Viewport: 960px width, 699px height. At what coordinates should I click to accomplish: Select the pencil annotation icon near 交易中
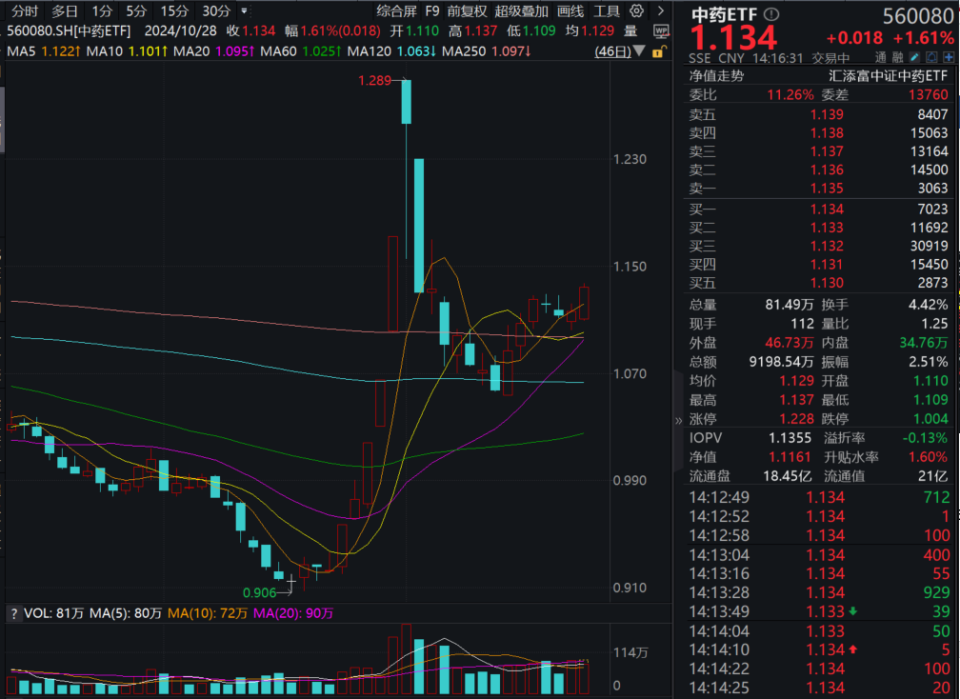912,57
